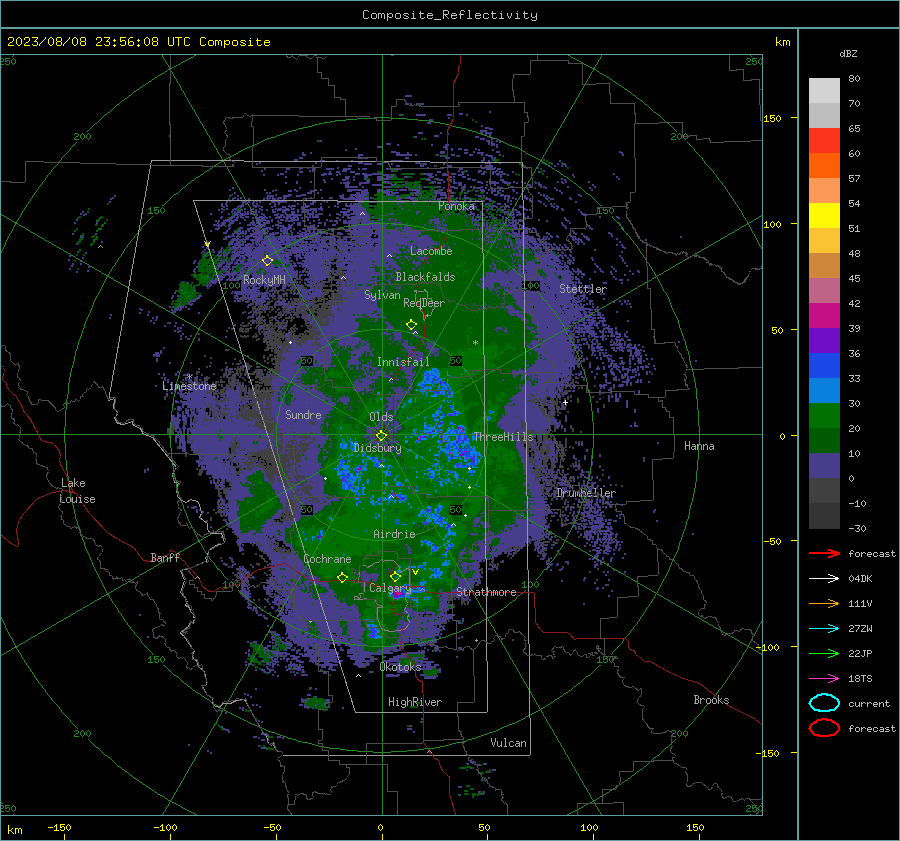Click the Lacombe city label
The image size is (900, 841).
pyautogui.click(x=431, y=251)
